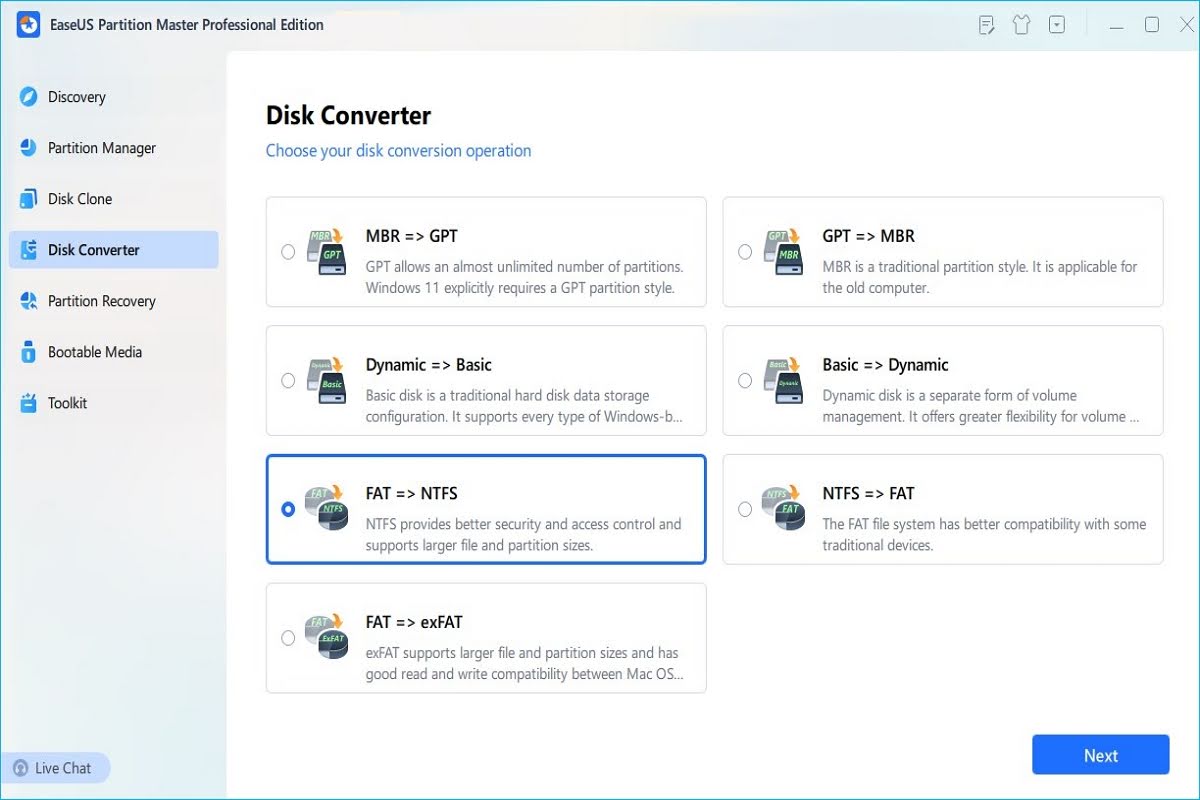
Task: Open the Toolkit section
Action: point(113,403)
